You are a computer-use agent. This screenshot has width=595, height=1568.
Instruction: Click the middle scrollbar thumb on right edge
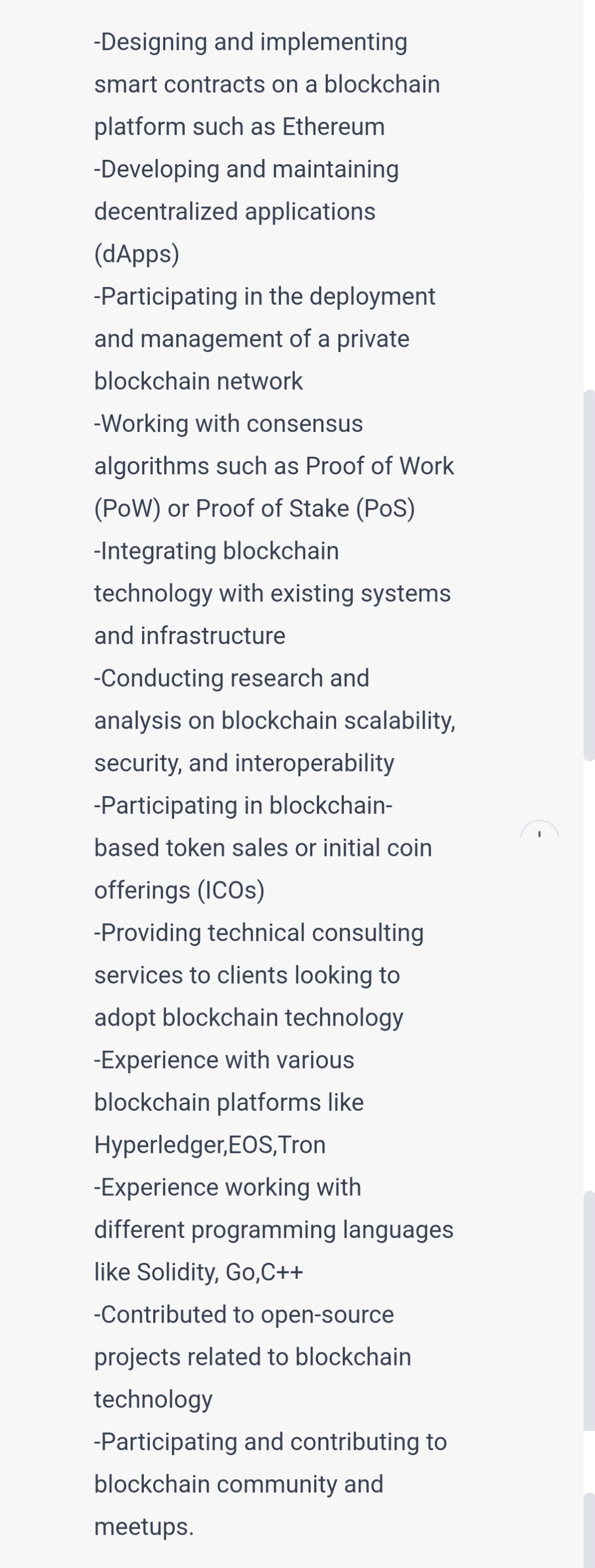pos(589,1310)
